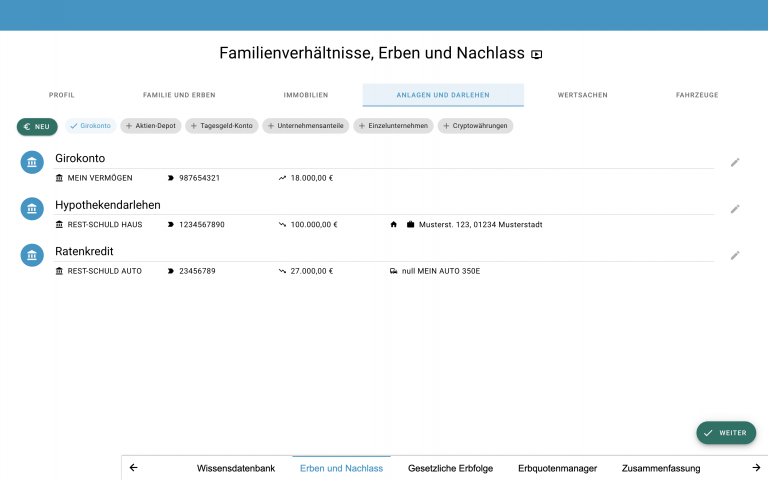Screen dimensions: 768x480
Task: Click the text null MEIN AUTO 350E
Action: pos(441,271)
